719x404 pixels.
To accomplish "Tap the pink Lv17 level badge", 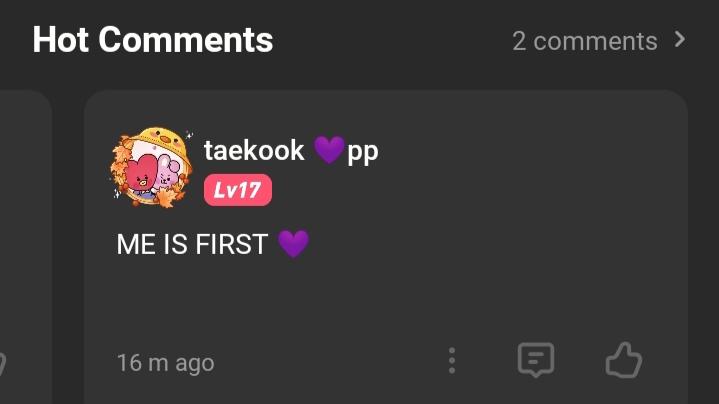I will pos(238,190).
